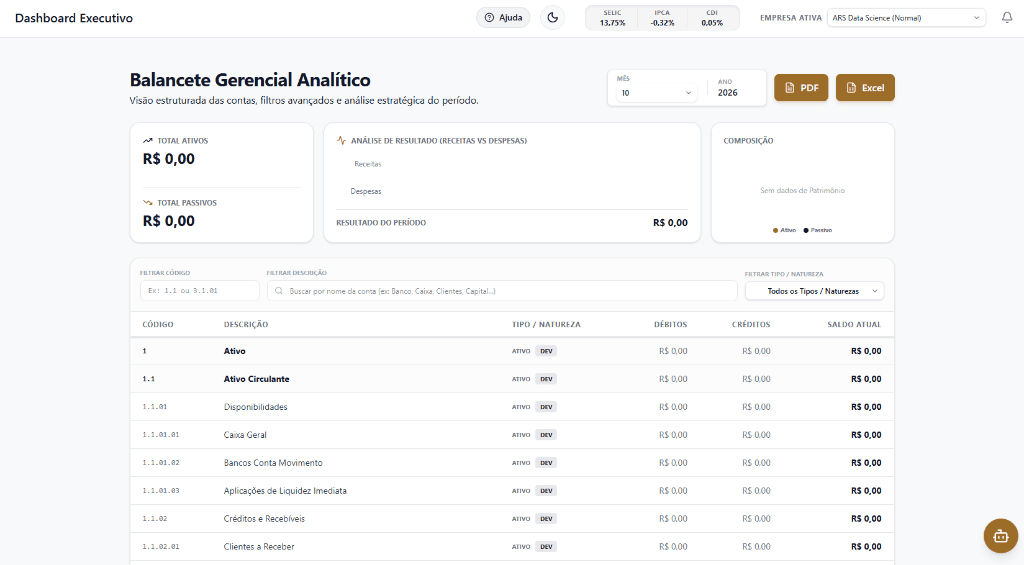Click the Passivo legend swatch in Composição
Screen dimensions: 1024x565
806,231
